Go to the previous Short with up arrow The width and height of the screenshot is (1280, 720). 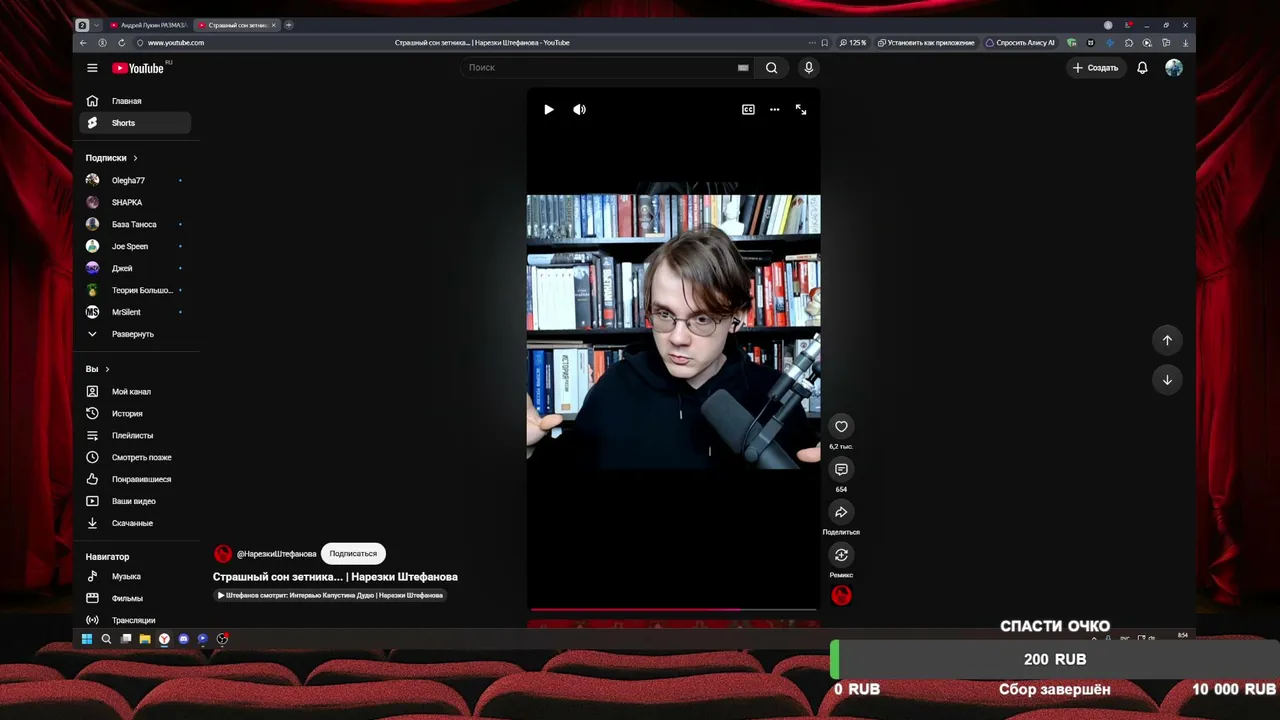[1167, 341]
